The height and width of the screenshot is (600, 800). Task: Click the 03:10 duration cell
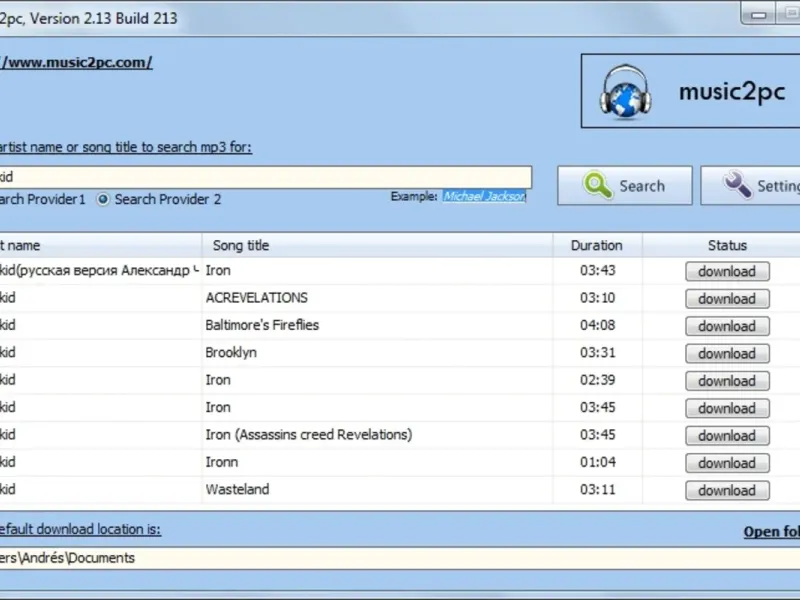597,298
